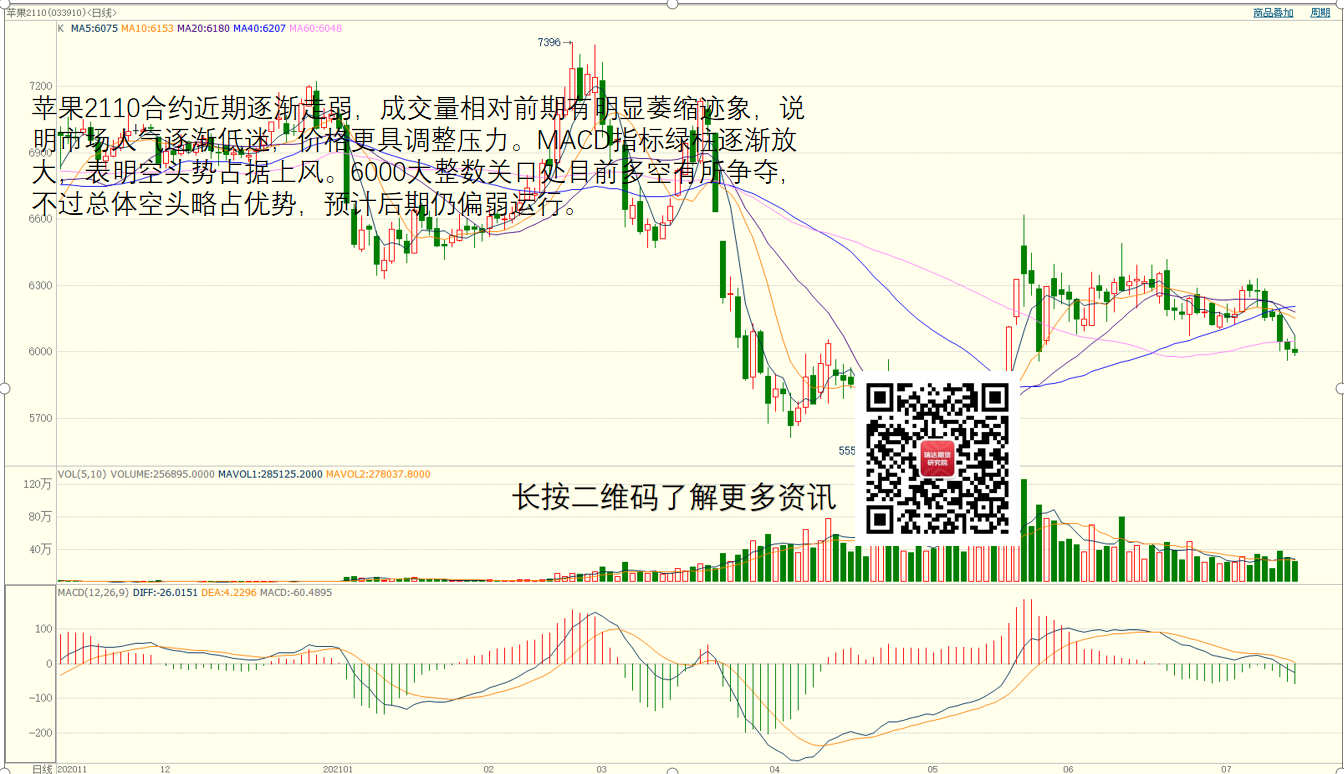Select the MA10:6153 indicator label
The width and height of the screenshot is (1344, 774).
pyautogui.click(x=147, y=29)
